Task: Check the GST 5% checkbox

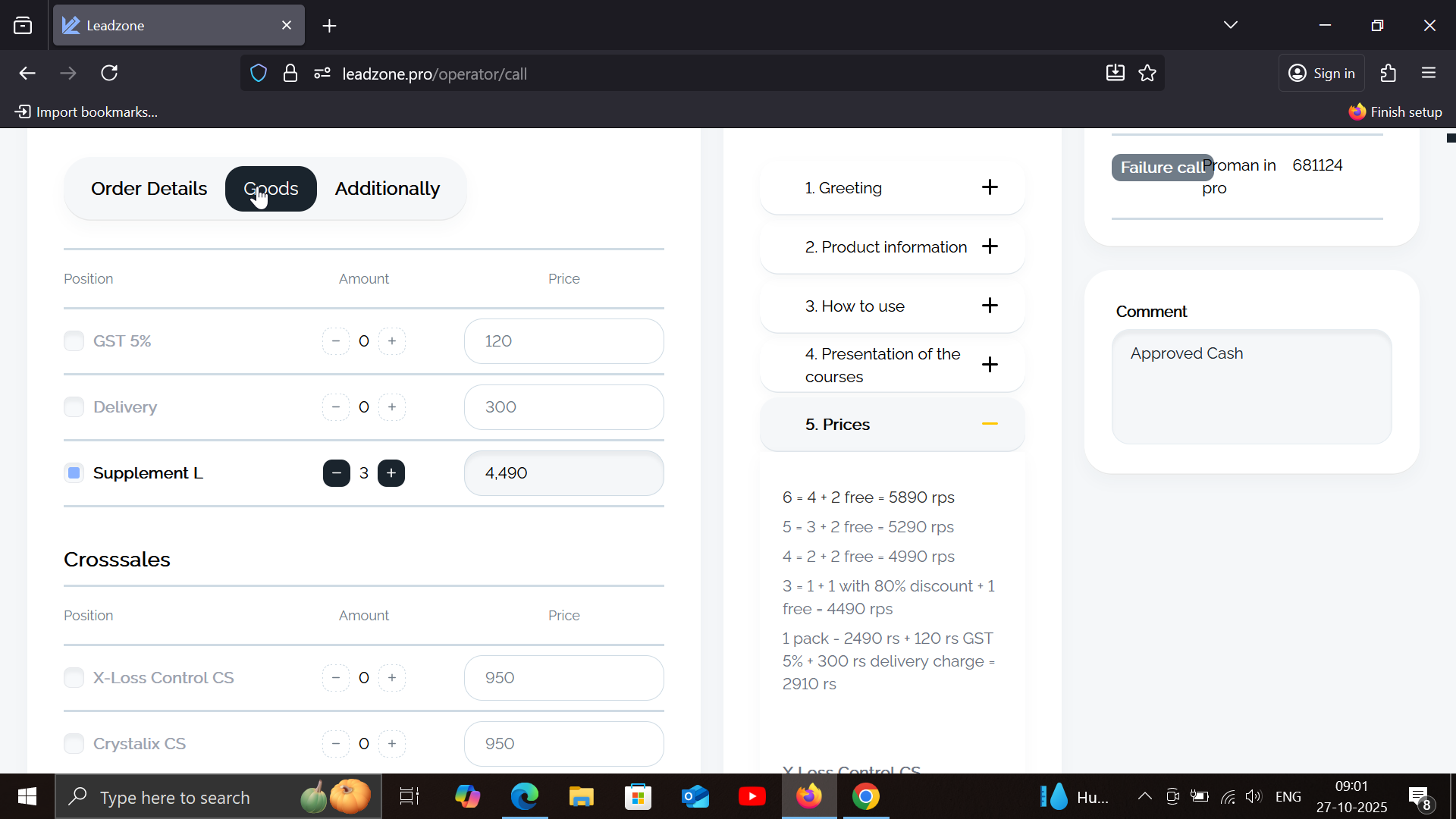Action: click(74, 341)
